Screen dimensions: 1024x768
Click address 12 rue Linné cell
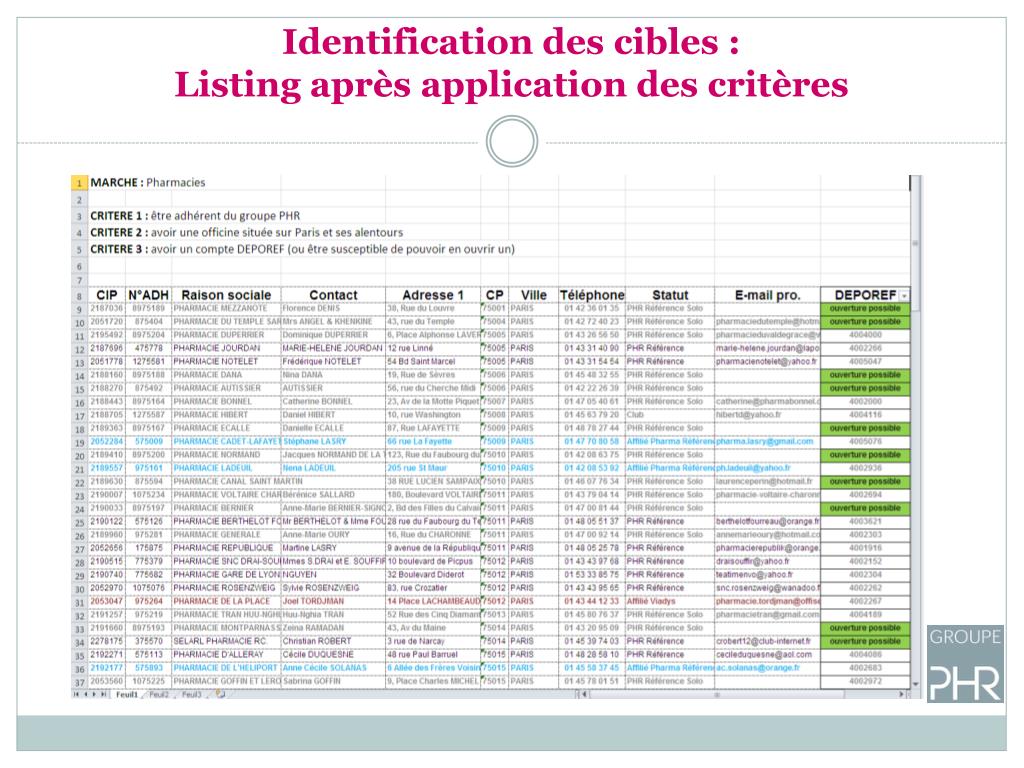[432, 348]
